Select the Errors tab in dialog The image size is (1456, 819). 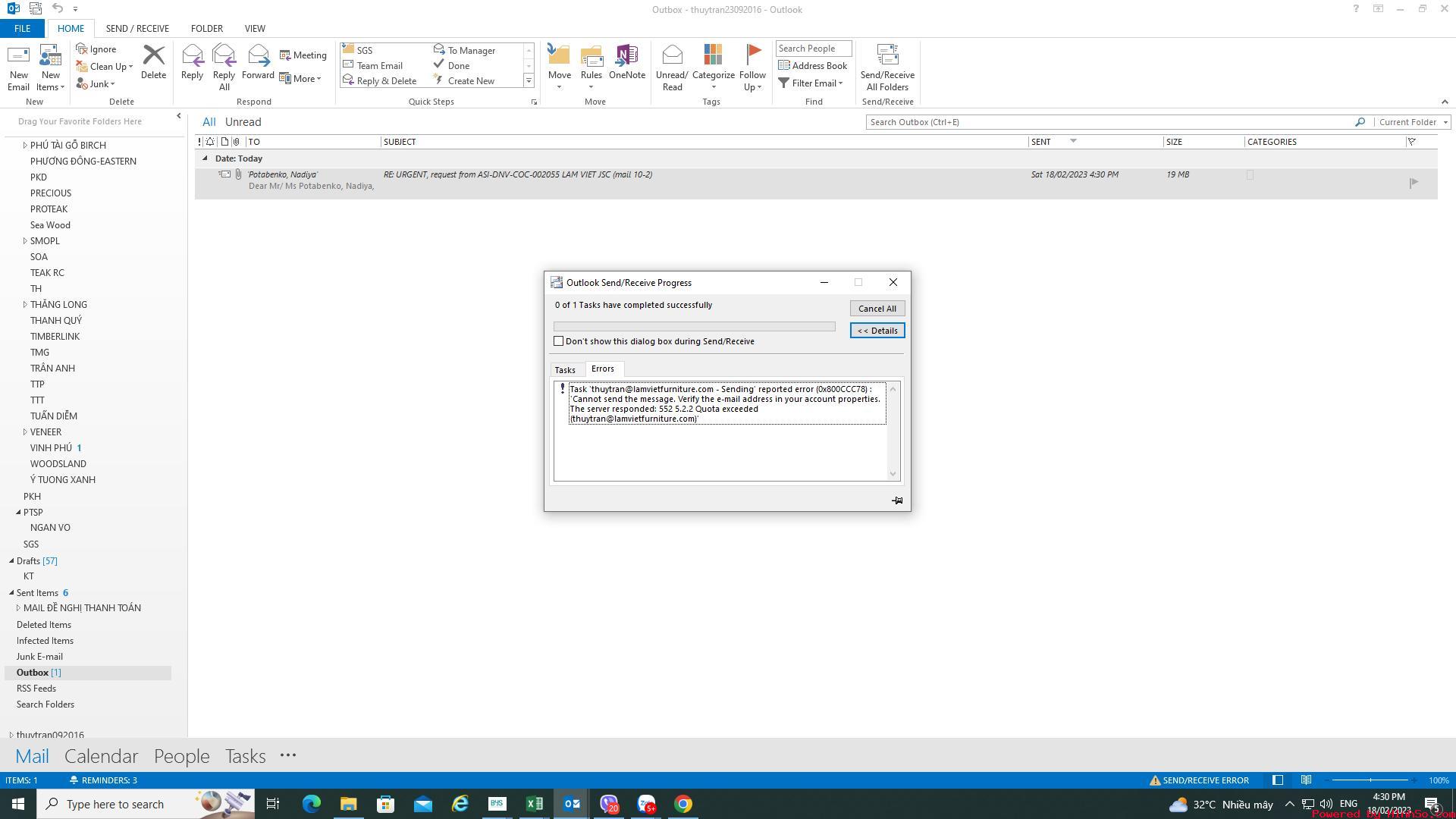click(x=602, y=369)
